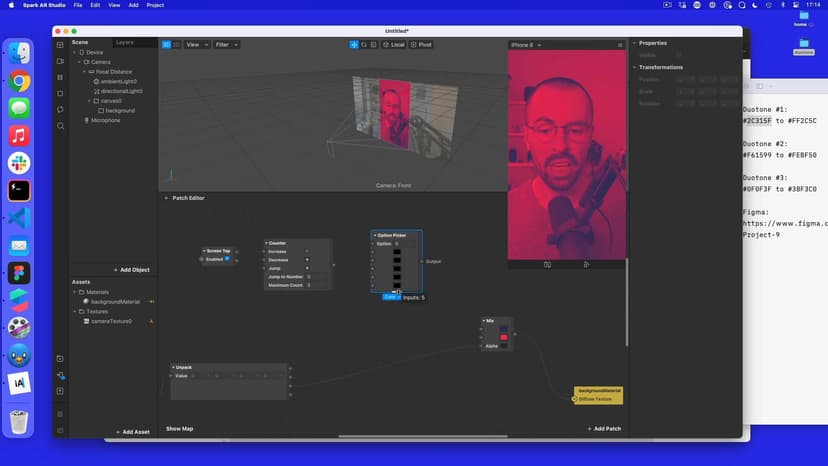Open the Option Picker type dropdown

pos(391,297)
